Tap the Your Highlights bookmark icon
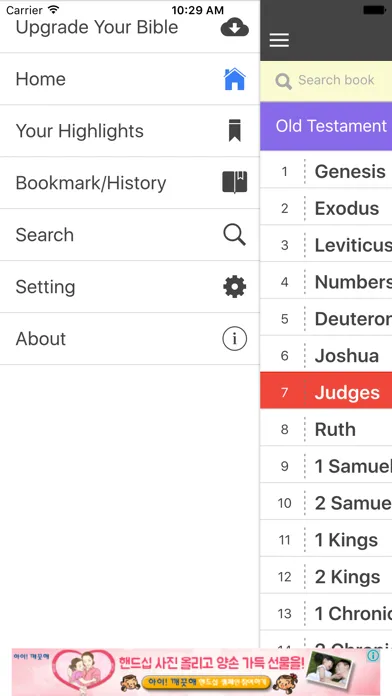This screenshot has width=392, height=696. [x=235, y=130]
